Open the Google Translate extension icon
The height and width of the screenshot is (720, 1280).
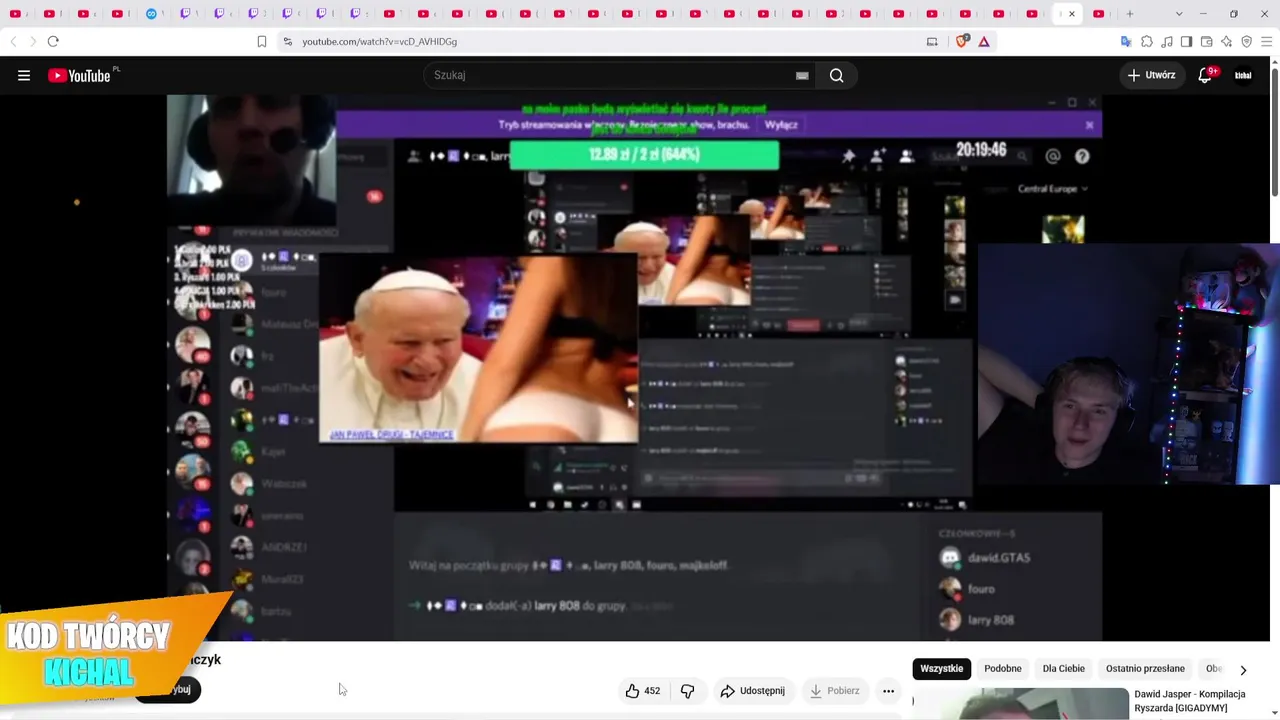click(x=1126, y=41)
